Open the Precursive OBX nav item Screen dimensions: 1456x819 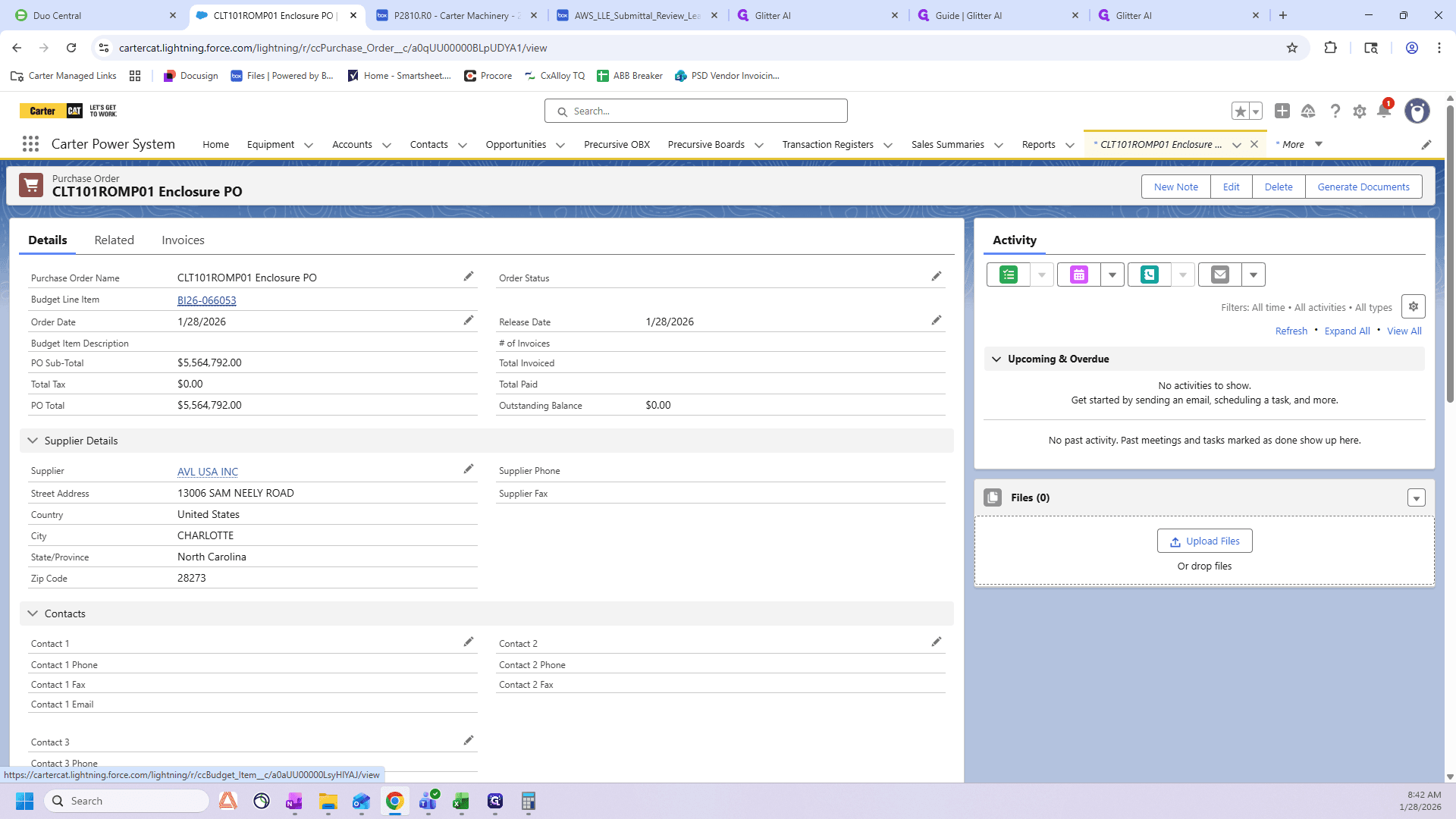(x=617, y=145)
